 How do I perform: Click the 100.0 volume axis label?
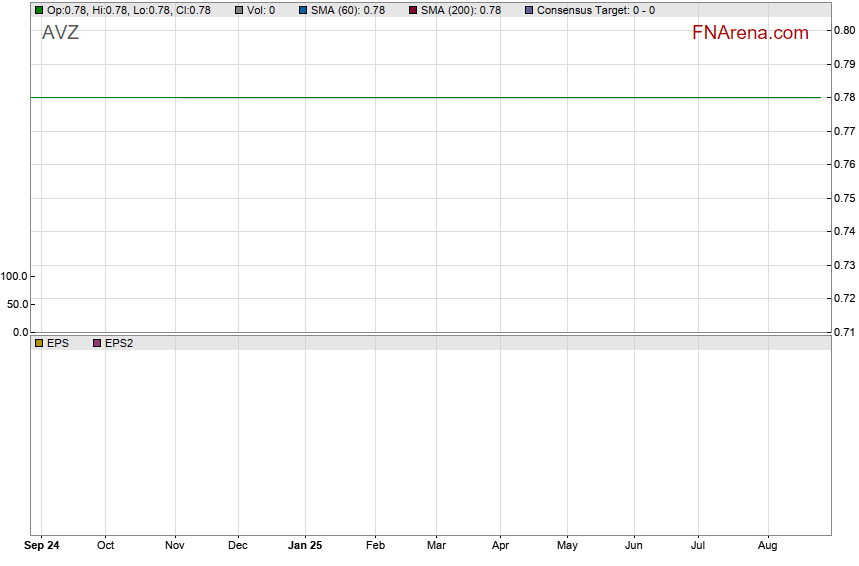click(16, 276)
